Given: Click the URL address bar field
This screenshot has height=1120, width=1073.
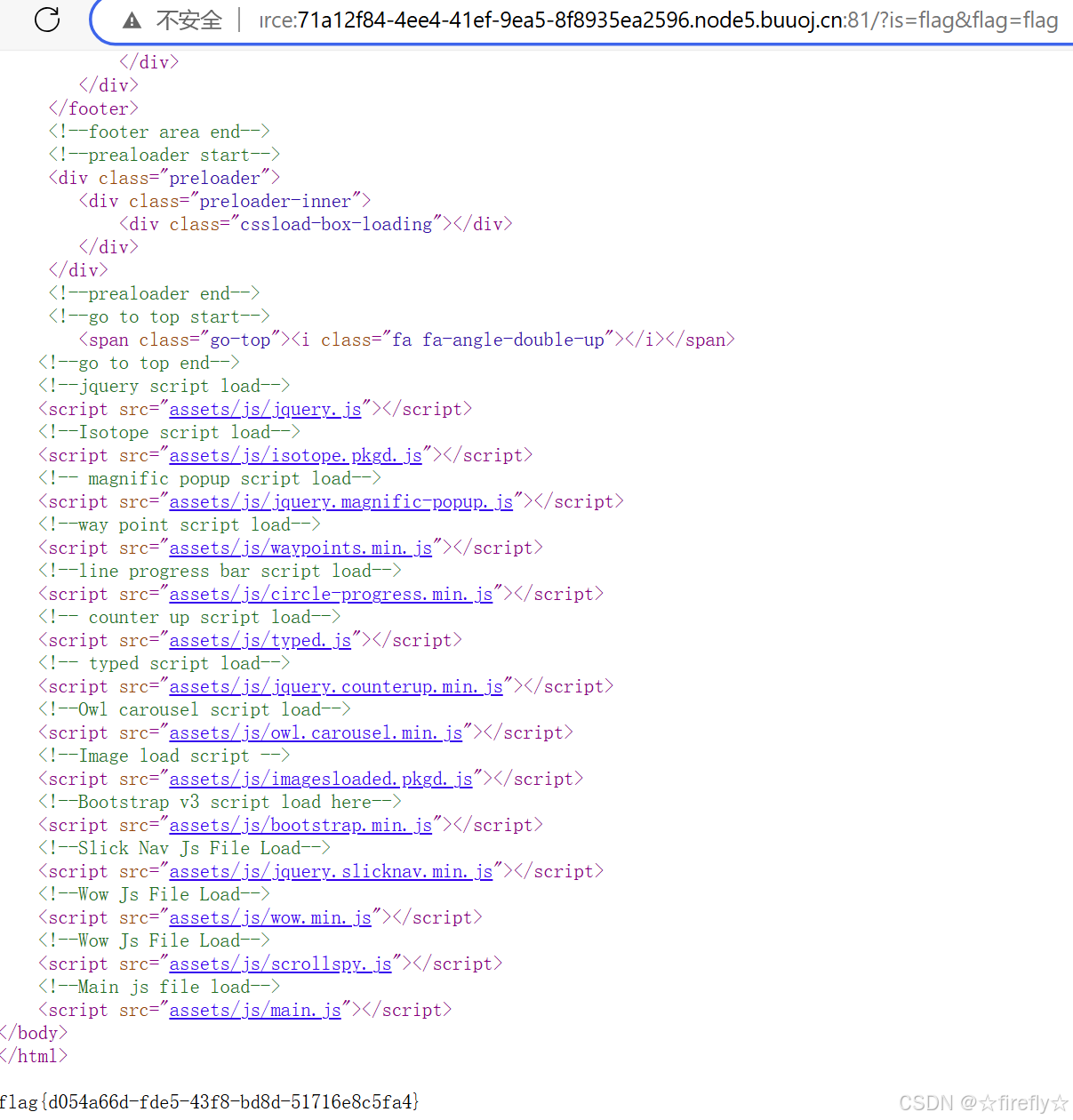Looking at the screenshot, I should pos(583,20).
